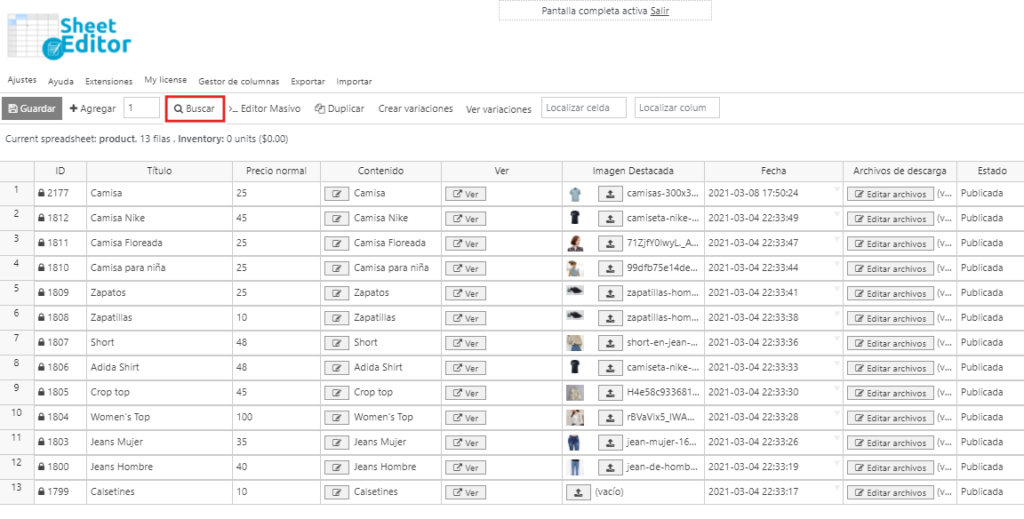Screen dimensions: 1024x519
Task: Click the Salir fullscreen link
Action: click(660, 11)
